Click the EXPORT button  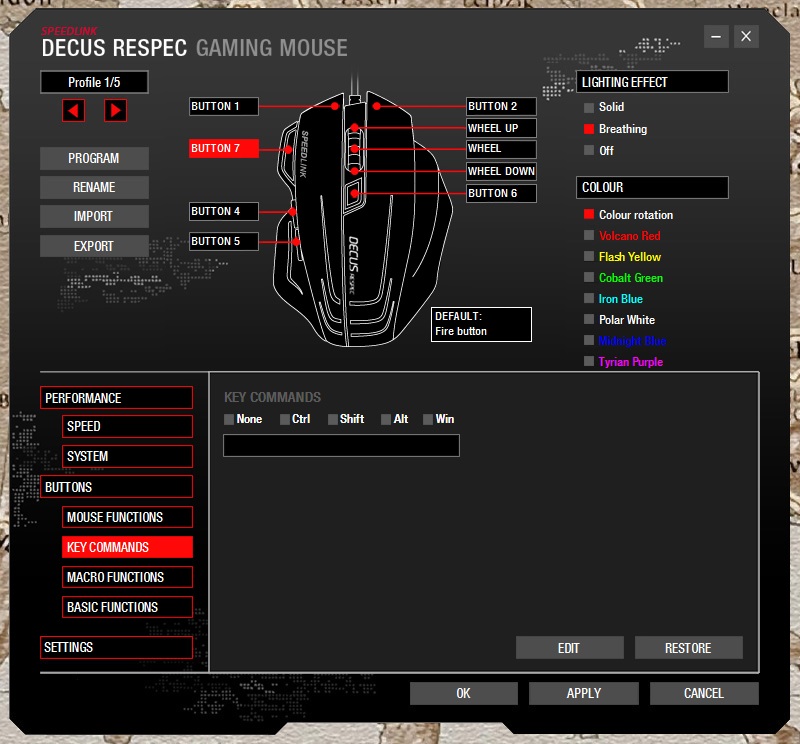pos(94,246)
